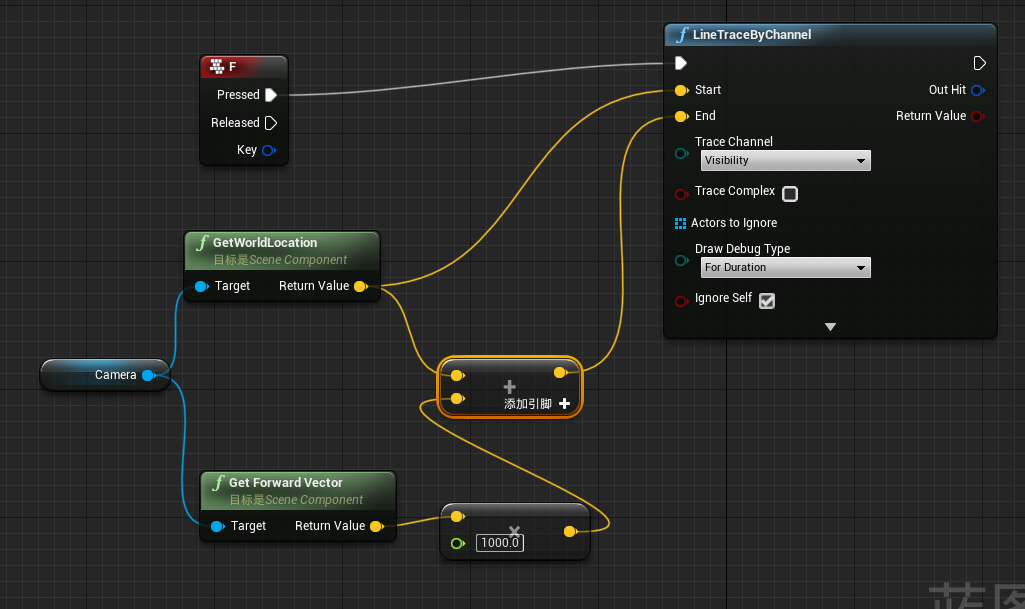The image size is (1025, 609).
Task: Click the keyboard icon on the F event node
Action: (217, 66)
